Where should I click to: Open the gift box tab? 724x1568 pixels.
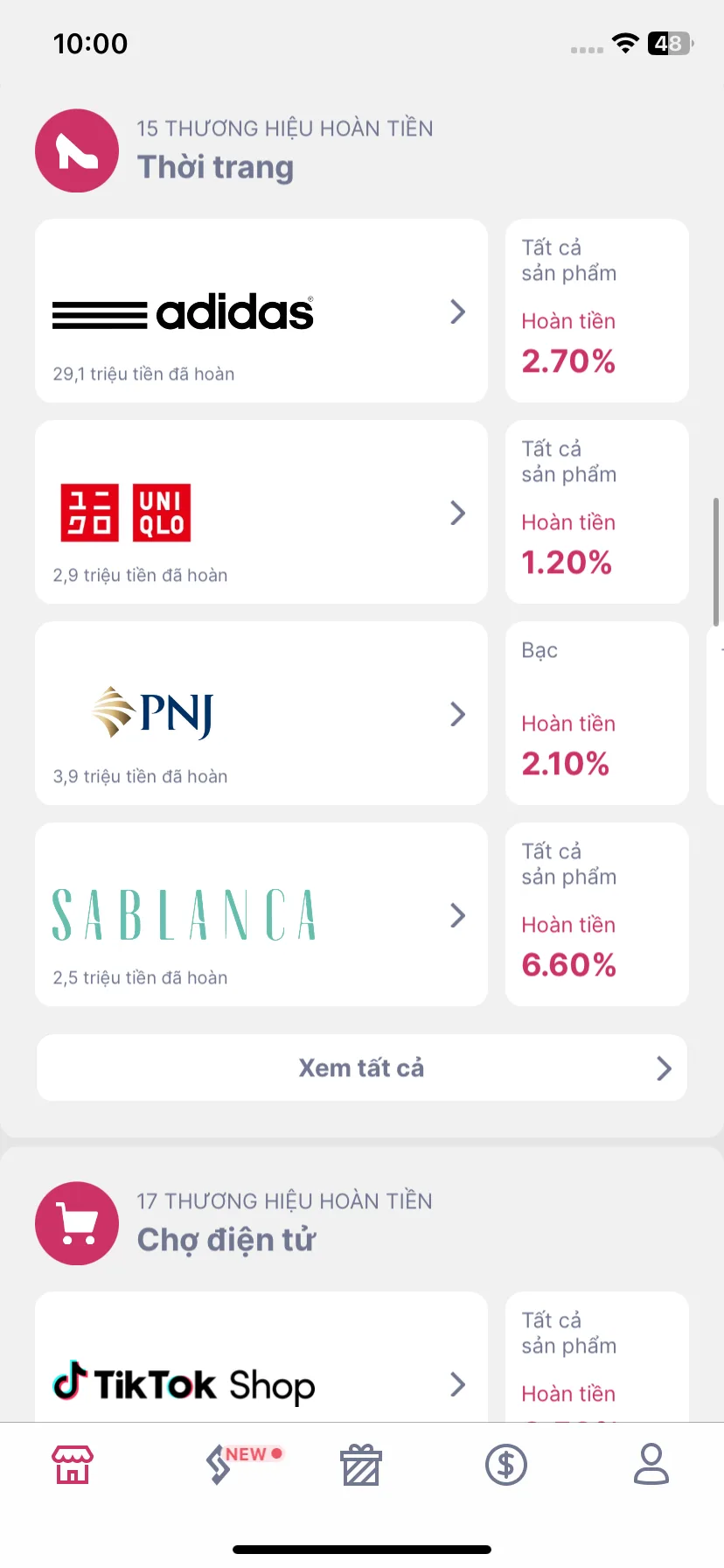pos(361,1464)
